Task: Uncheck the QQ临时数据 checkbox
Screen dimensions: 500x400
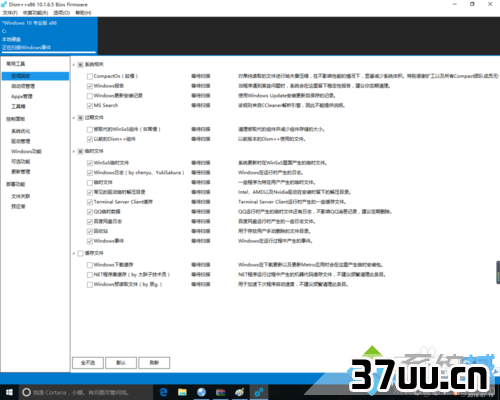Action: point(89,212)
